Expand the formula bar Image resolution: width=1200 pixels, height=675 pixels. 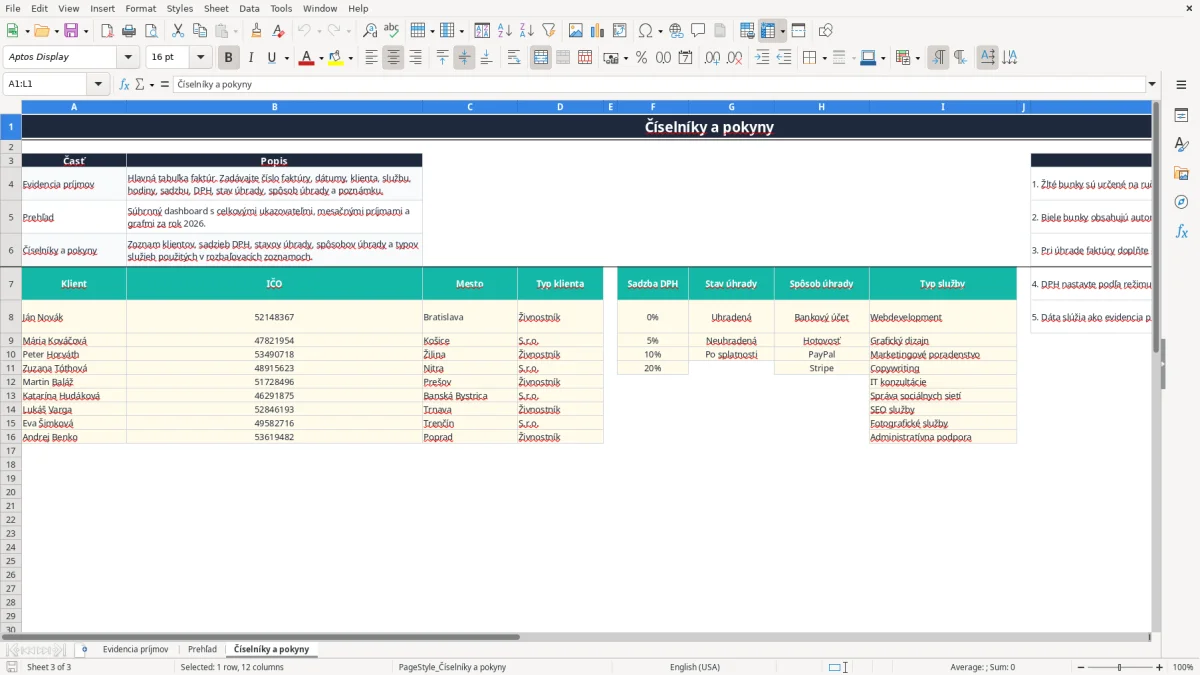(1152, 85)
